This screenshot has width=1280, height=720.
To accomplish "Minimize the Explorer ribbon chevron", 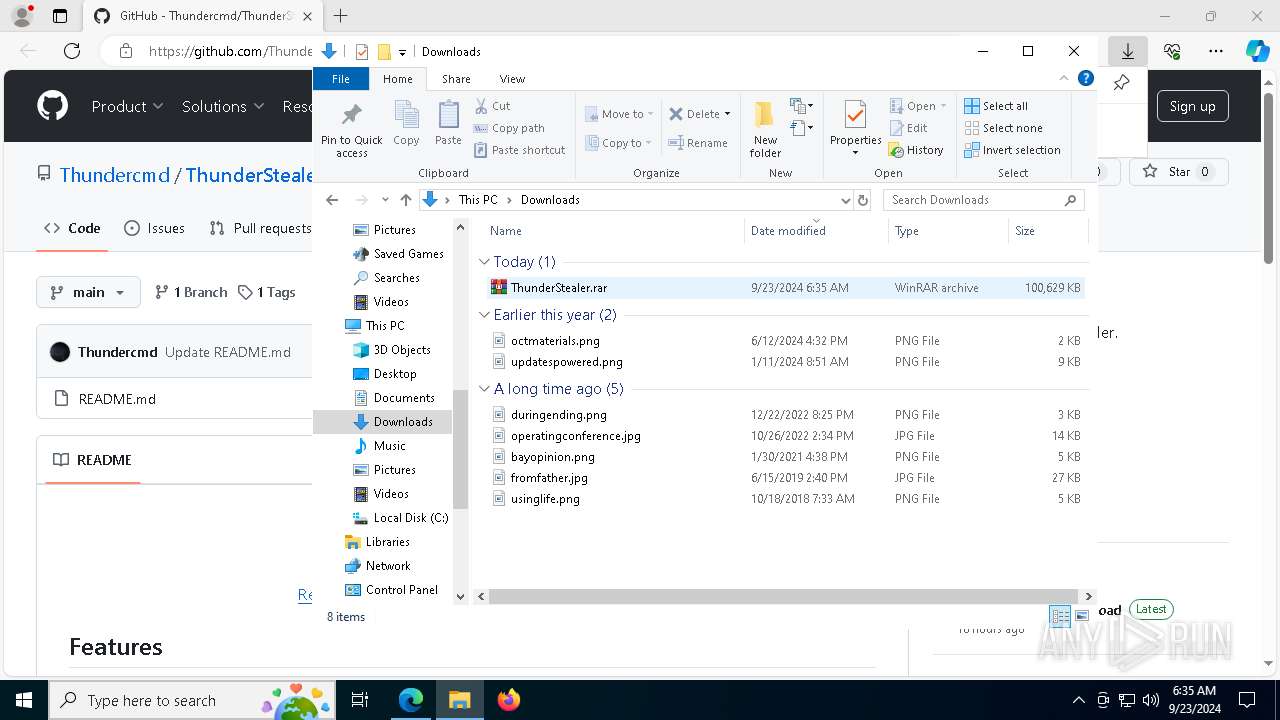I will [x=1064, y=78].
